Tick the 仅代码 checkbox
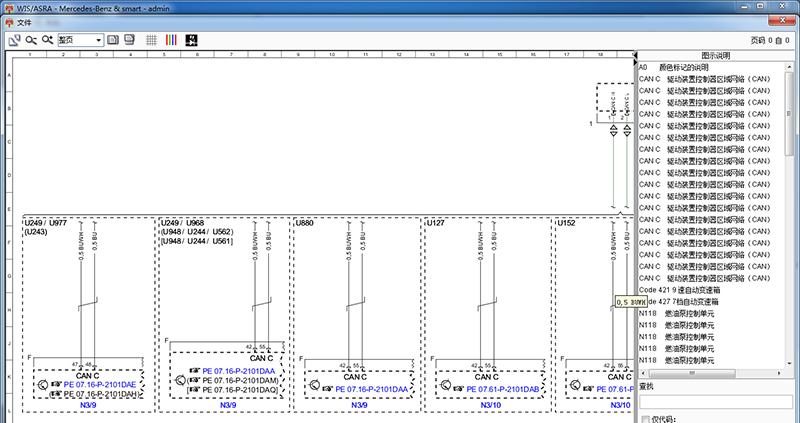Viewport: 800px width, 423px height. (645, 419)
